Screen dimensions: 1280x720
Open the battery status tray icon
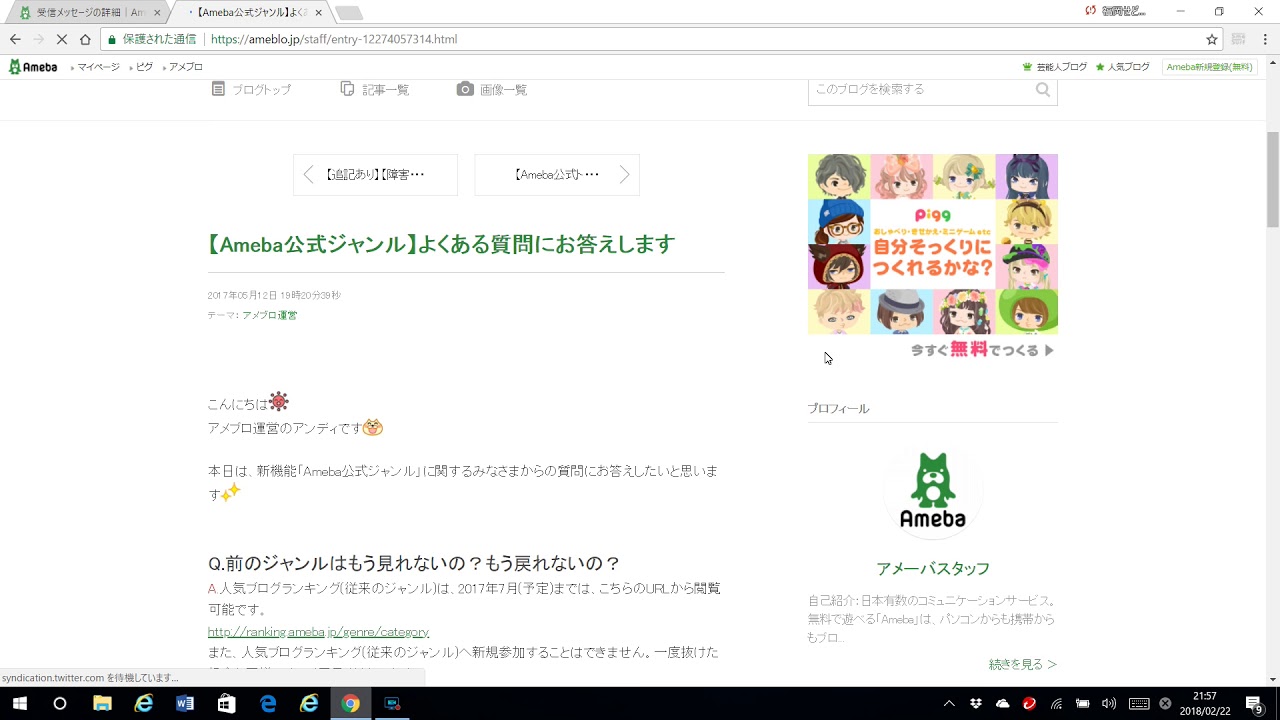[1082, 703]
